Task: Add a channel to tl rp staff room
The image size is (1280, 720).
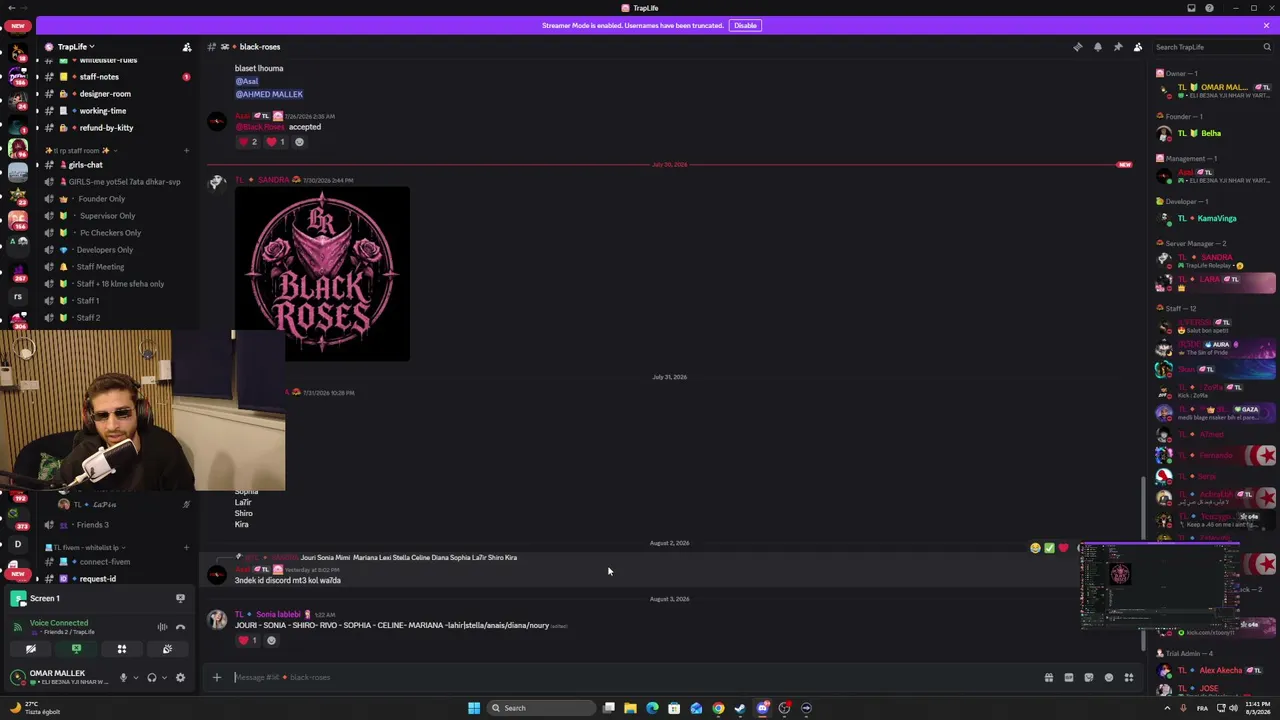Action: pos(186,150)
